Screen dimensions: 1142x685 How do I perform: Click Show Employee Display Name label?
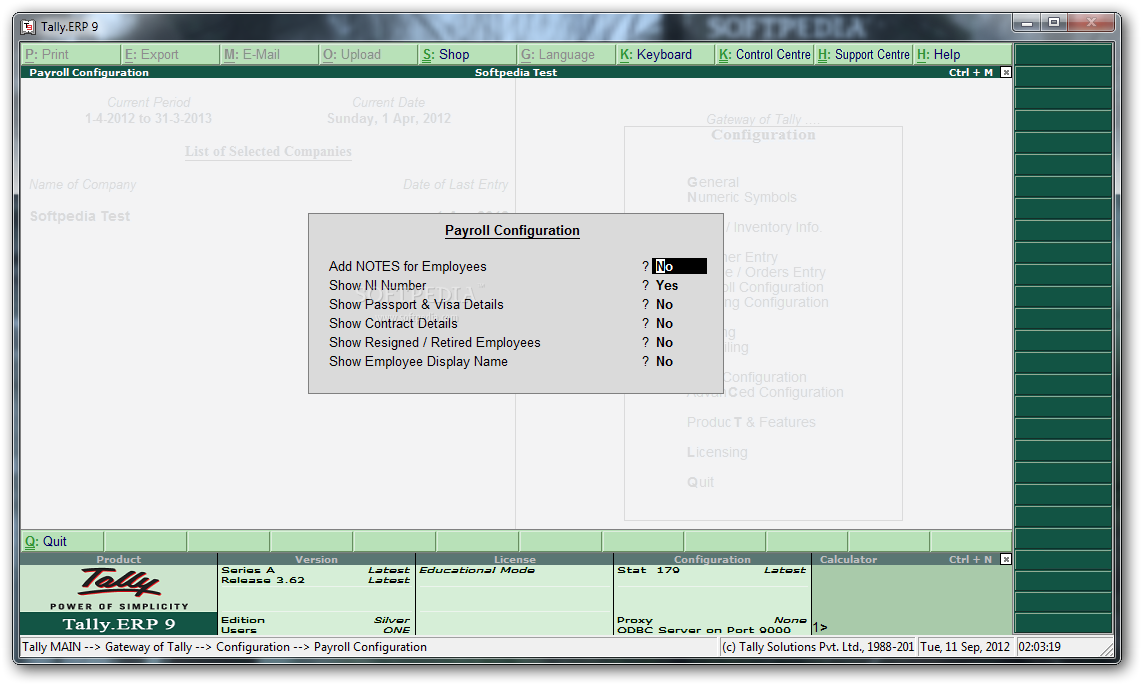tap(418, 361)
